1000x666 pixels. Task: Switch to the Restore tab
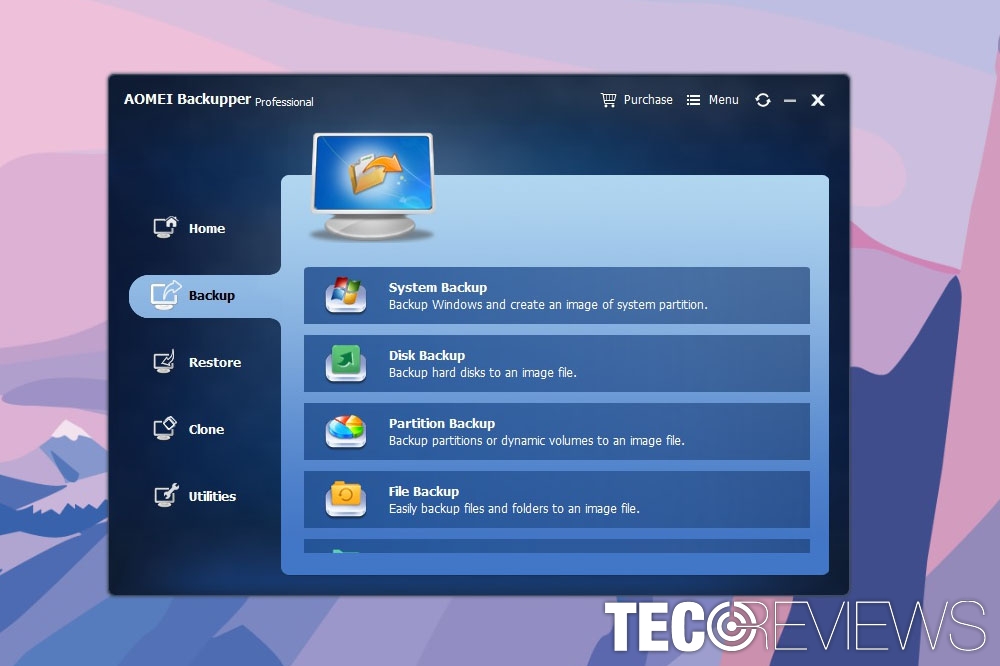pos(215,362)
